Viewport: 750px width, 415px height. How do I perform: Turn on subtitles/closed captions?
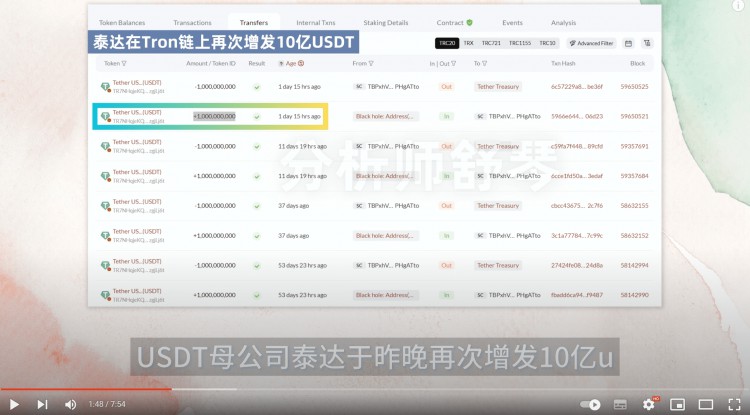coord(620,404)
